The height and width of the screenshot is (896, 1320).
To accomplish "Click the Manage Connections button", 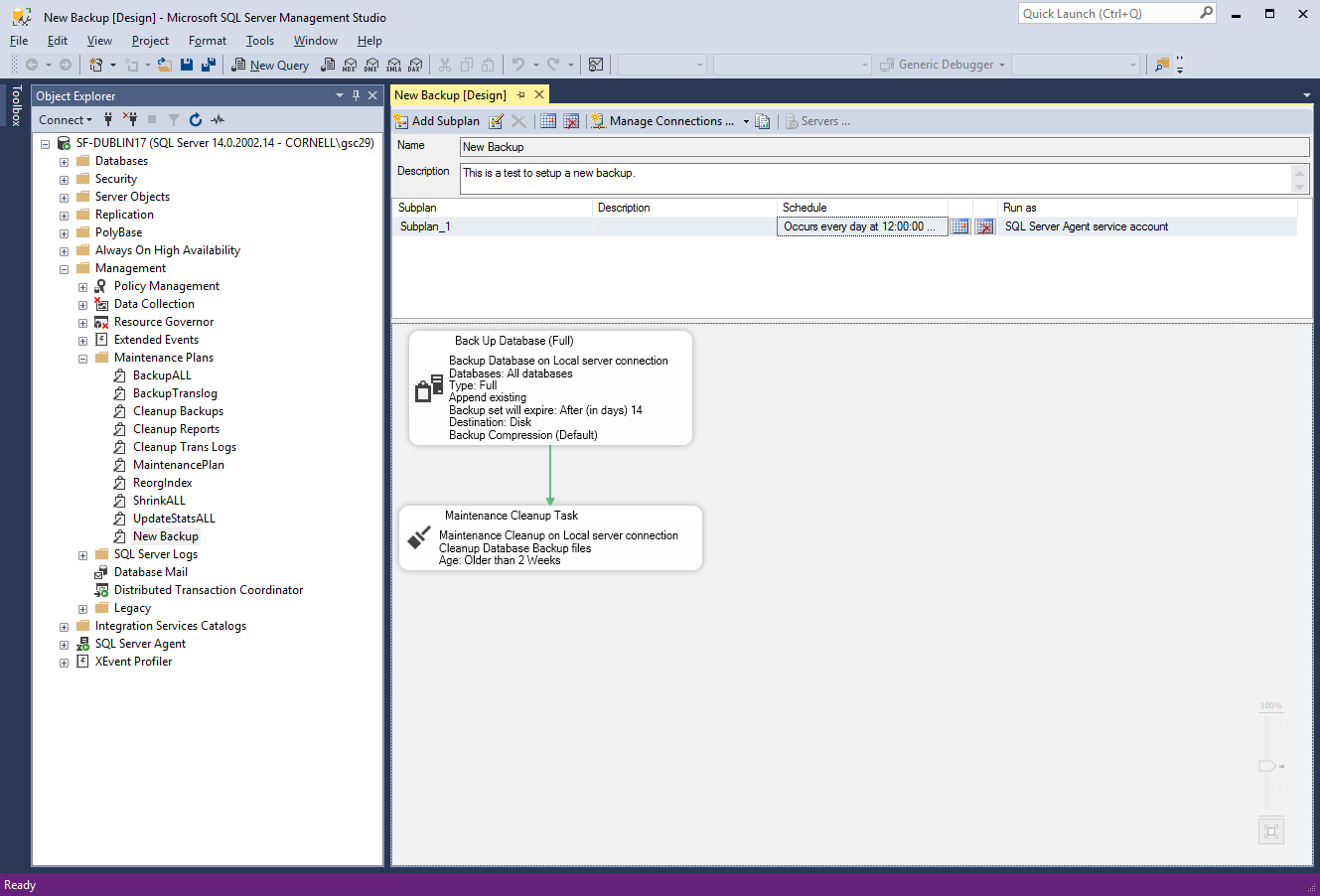I will 664,121.
